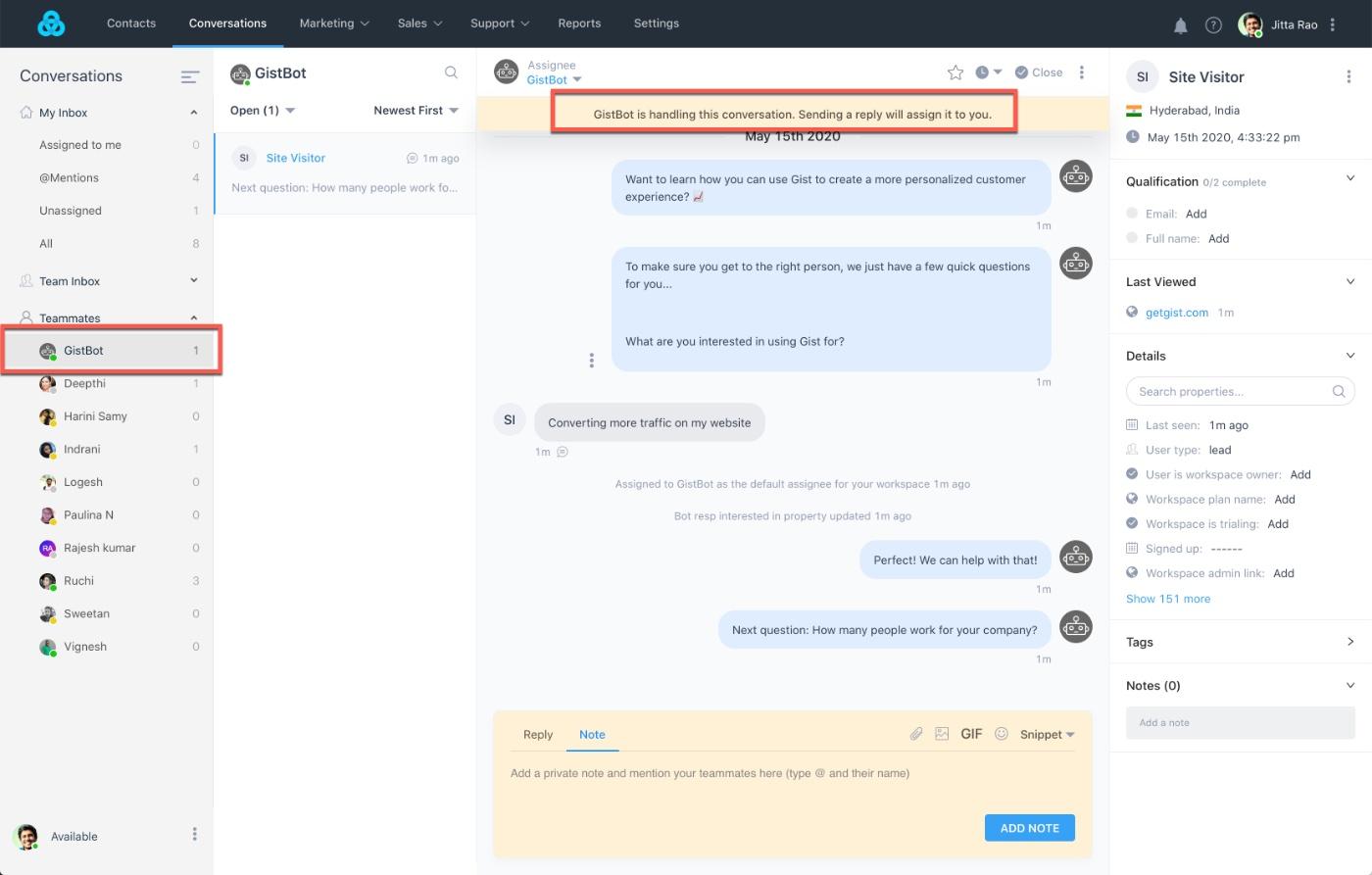Open the Sales dropdown menu

point(419,24)
